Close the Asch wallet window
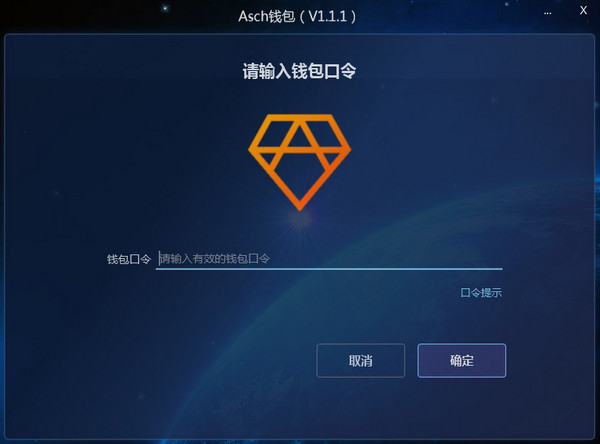Viewport: 600px width, 444px height. [x=583, y=10]
